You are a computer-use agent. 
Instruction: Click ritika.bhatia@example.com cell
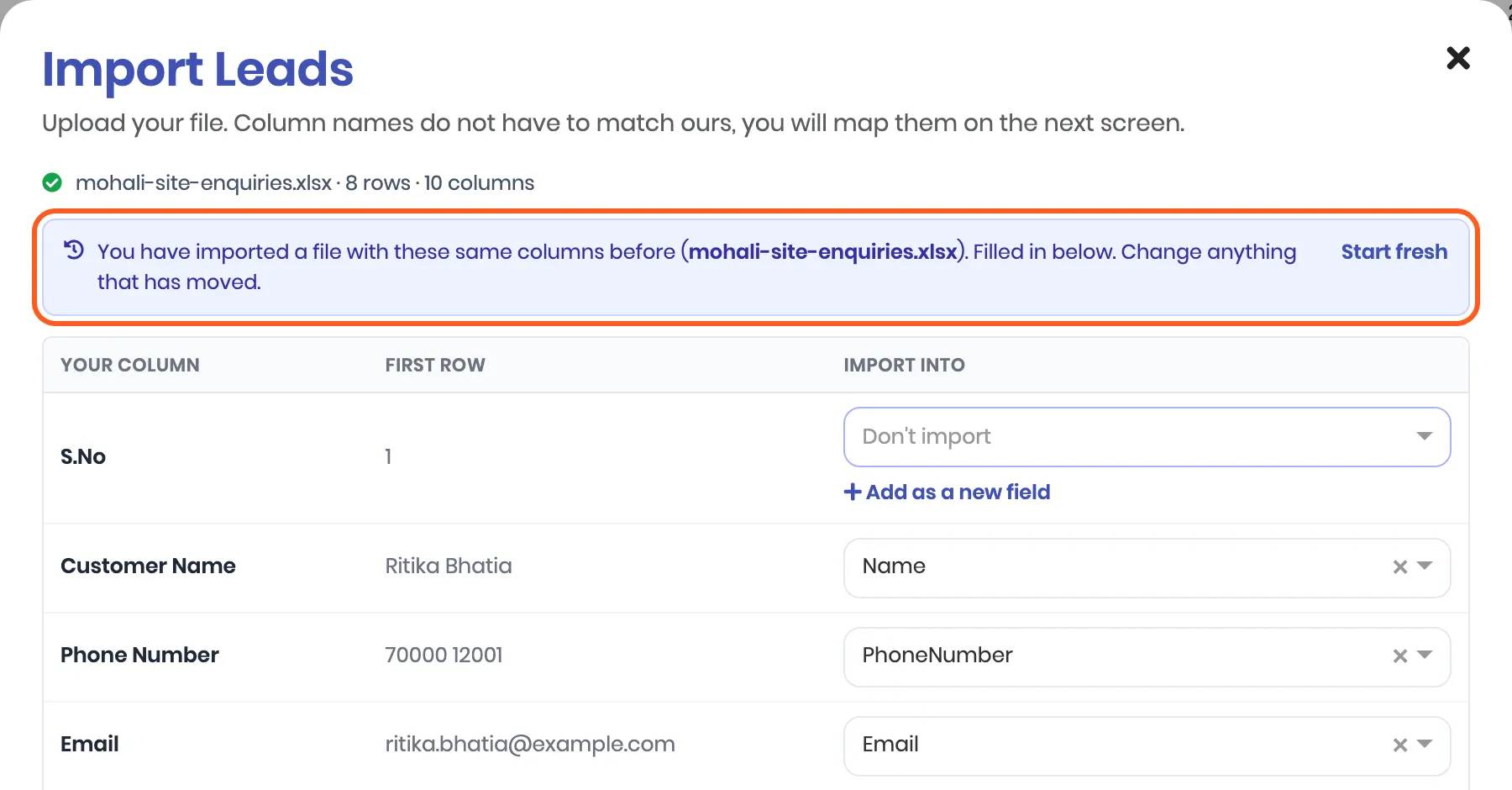point(530,744)
